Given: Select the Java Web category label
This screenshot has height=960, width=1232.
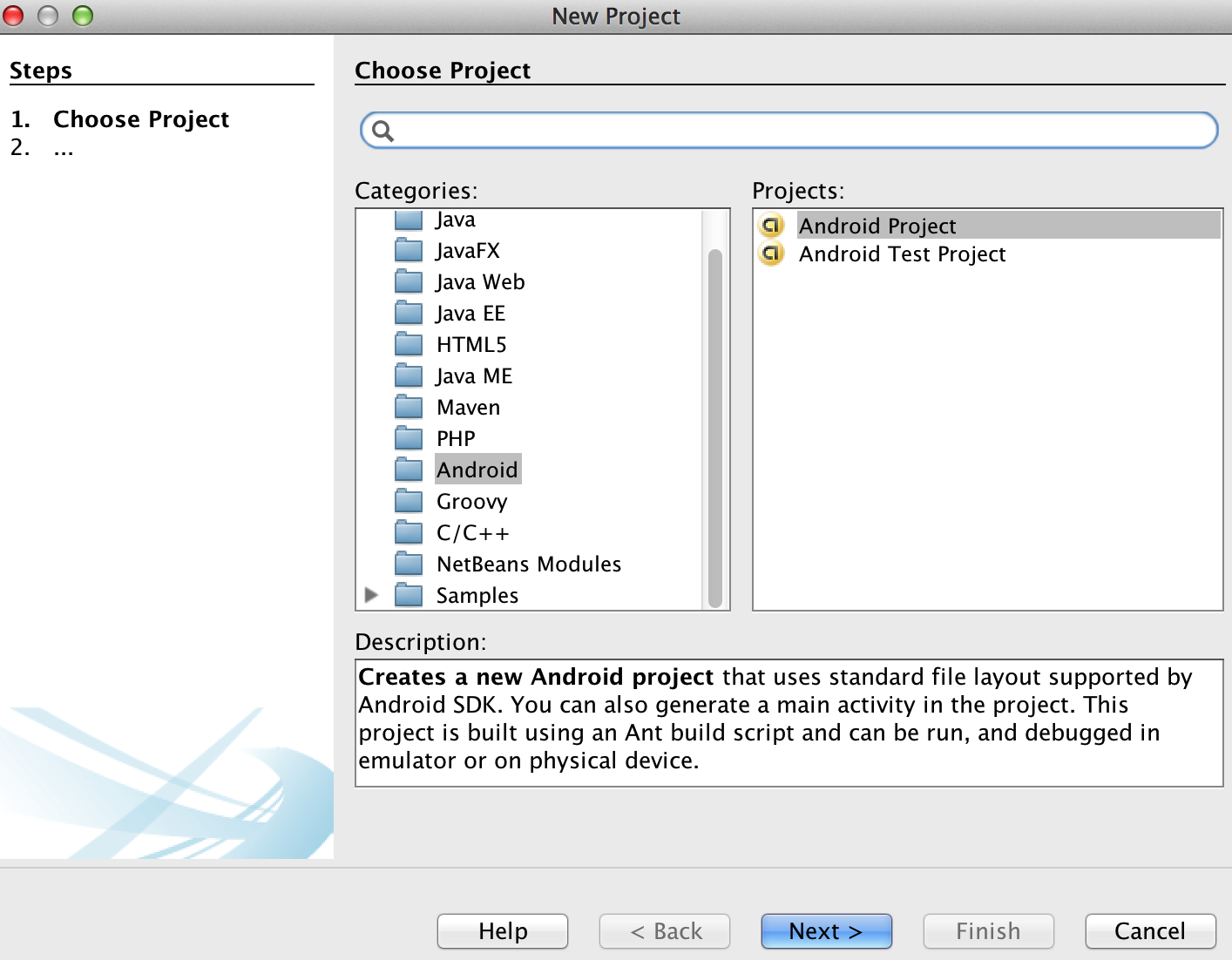Looking at the screenshot, I should click(480, 282).
